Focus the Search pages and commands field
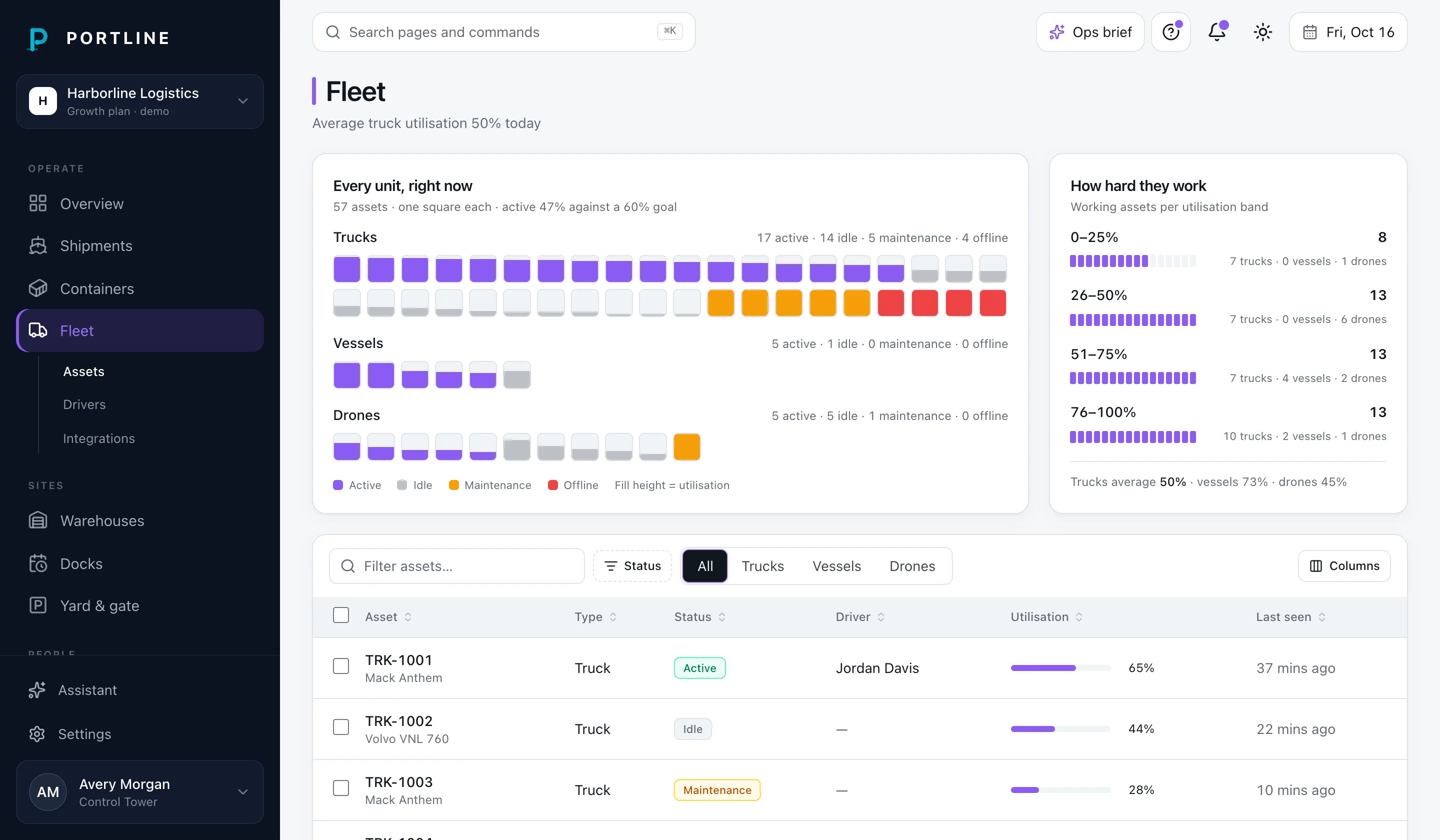The height and width of the screenshot is (840, 1440). tap(503, 32)
